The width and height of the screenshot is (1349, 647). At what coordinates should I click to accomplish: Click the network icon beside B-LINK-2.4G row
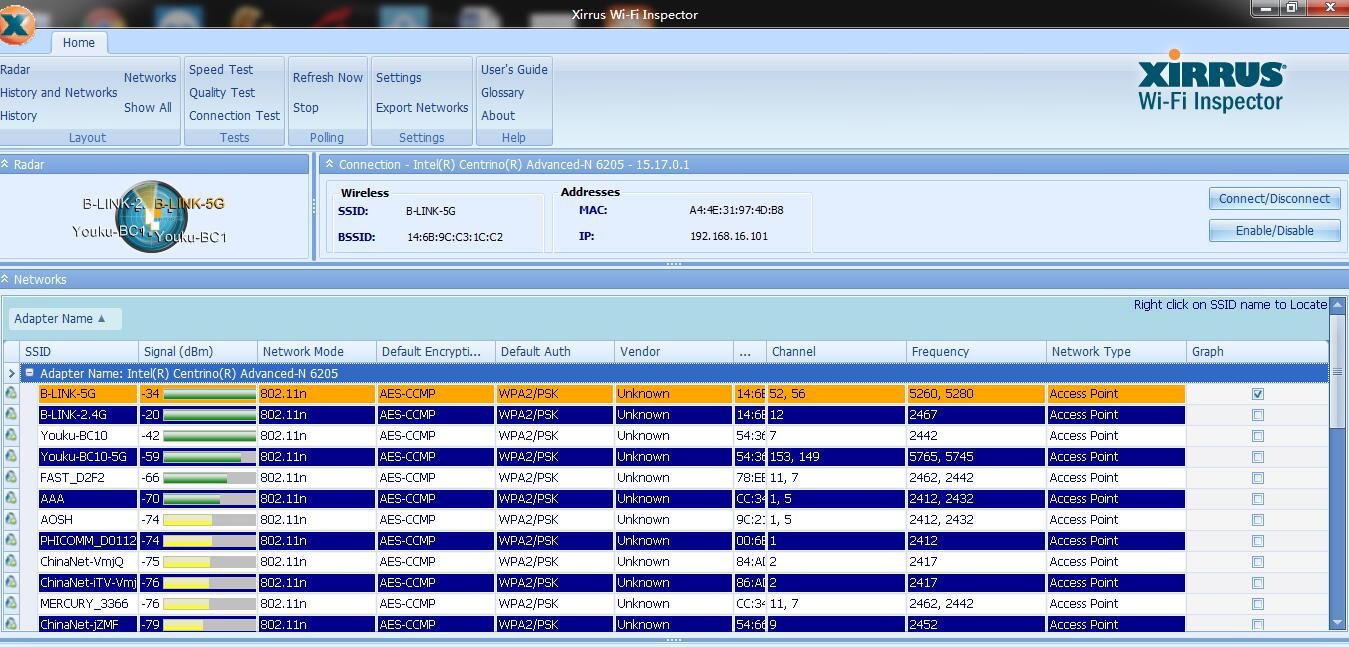pyautogui.click(x=11, y=415)
